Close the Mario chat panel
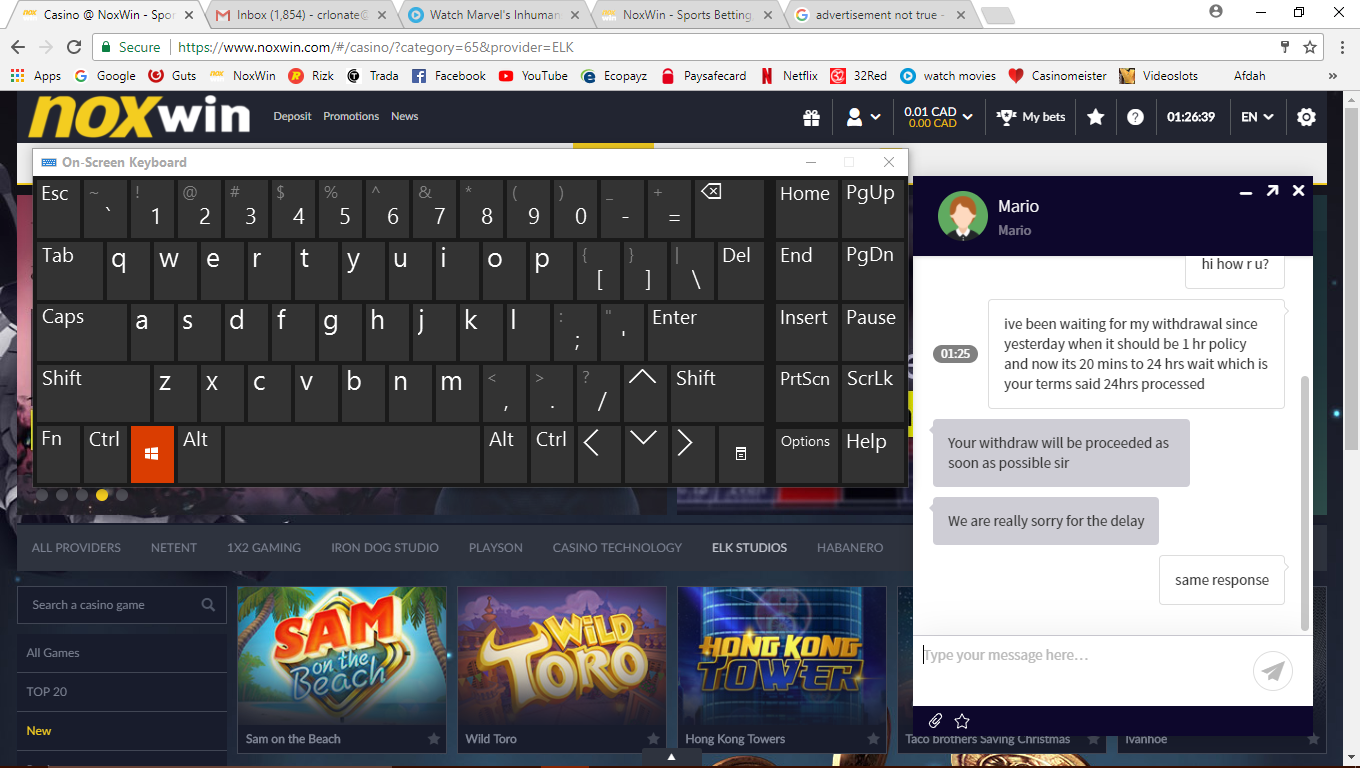 point(1298,190)
